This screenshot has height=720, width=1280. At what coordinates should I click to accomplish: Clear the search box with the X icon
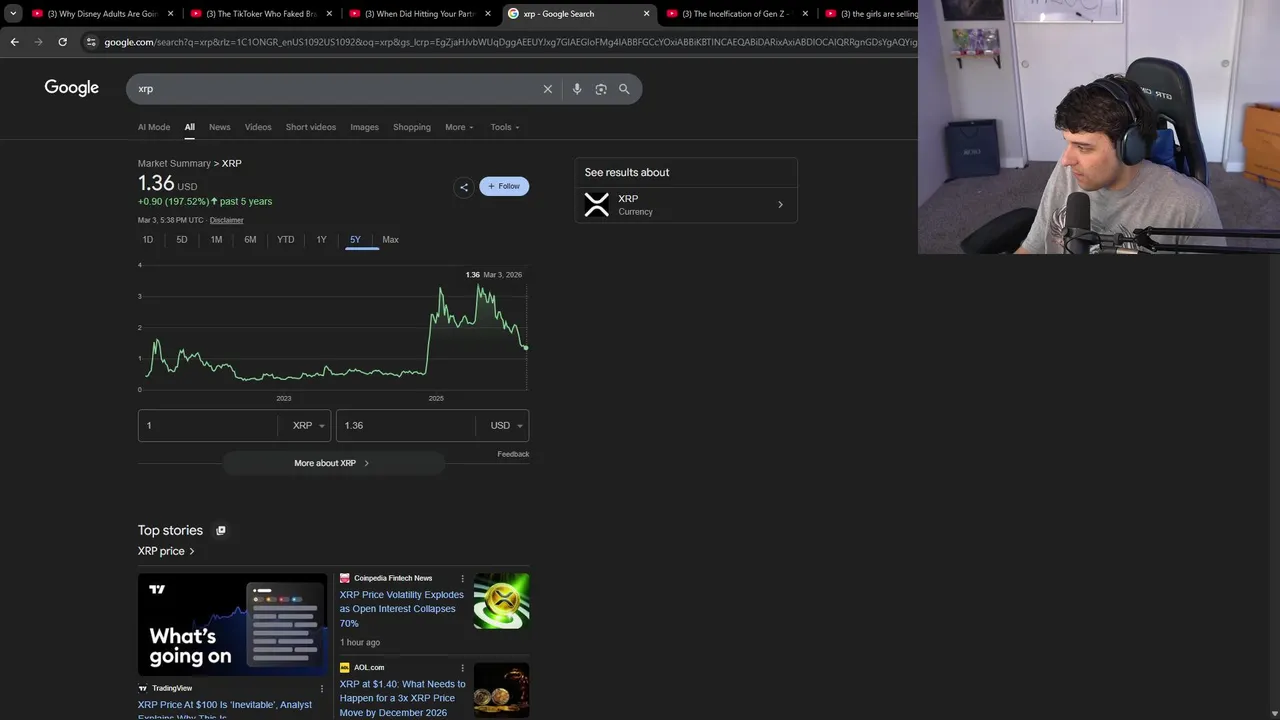pyautogui.click(x=548, y=89)
